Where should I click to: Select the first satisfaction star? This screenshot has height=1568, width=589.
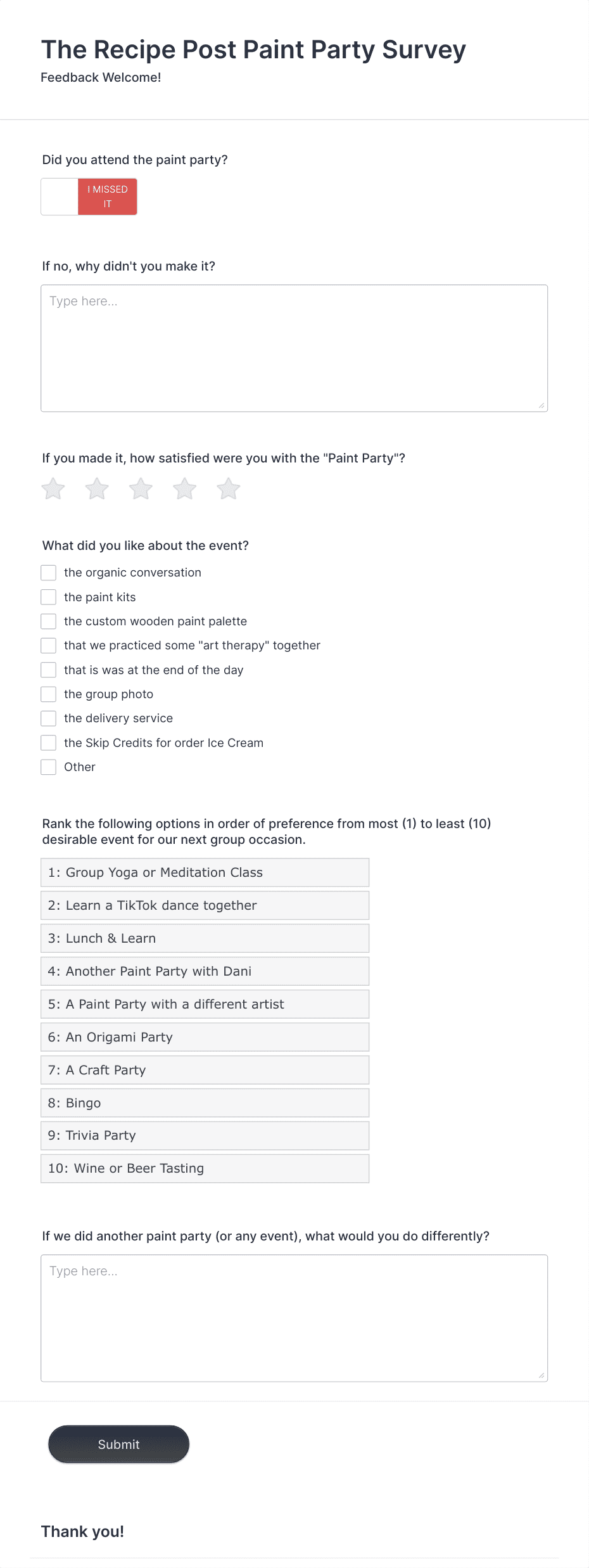(x=53, y=488)
